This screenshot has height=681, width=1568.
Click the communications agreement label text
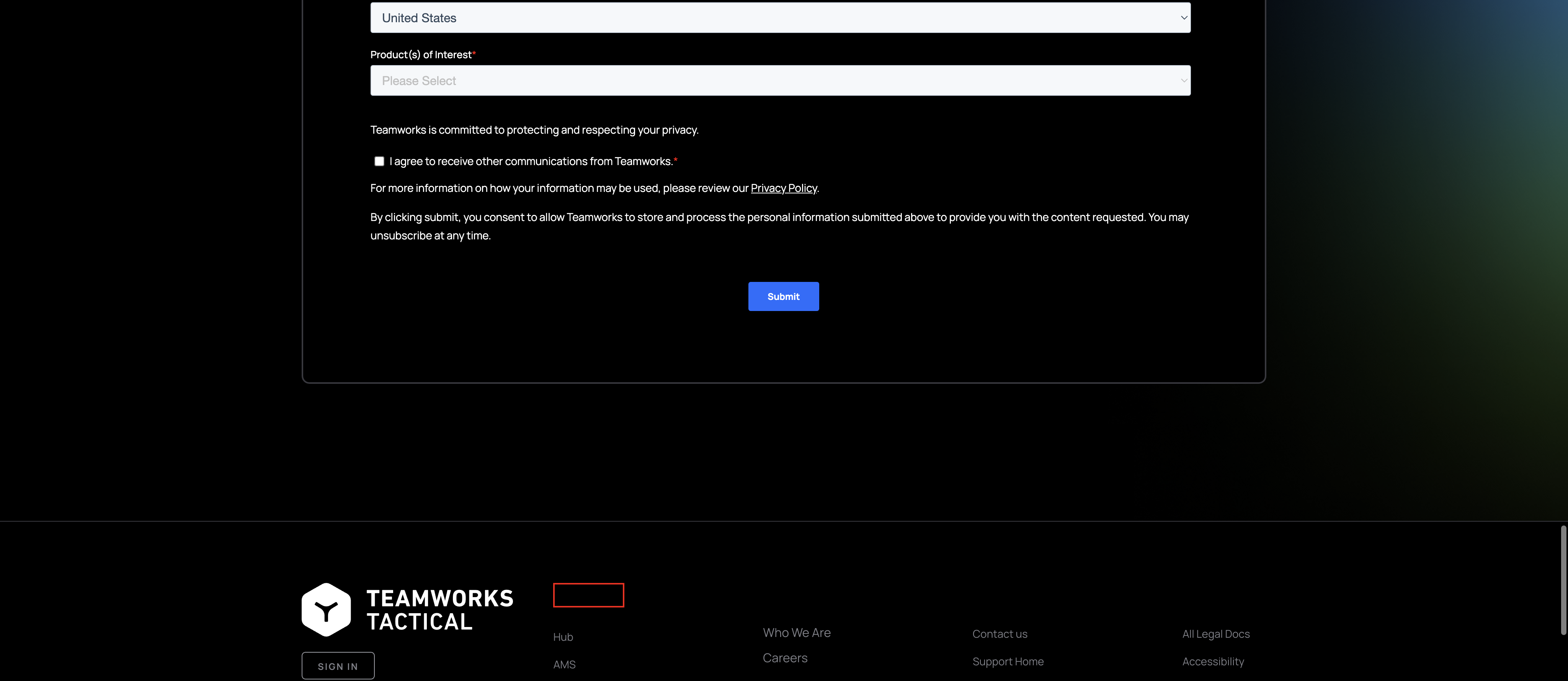(x=531, y=161)
